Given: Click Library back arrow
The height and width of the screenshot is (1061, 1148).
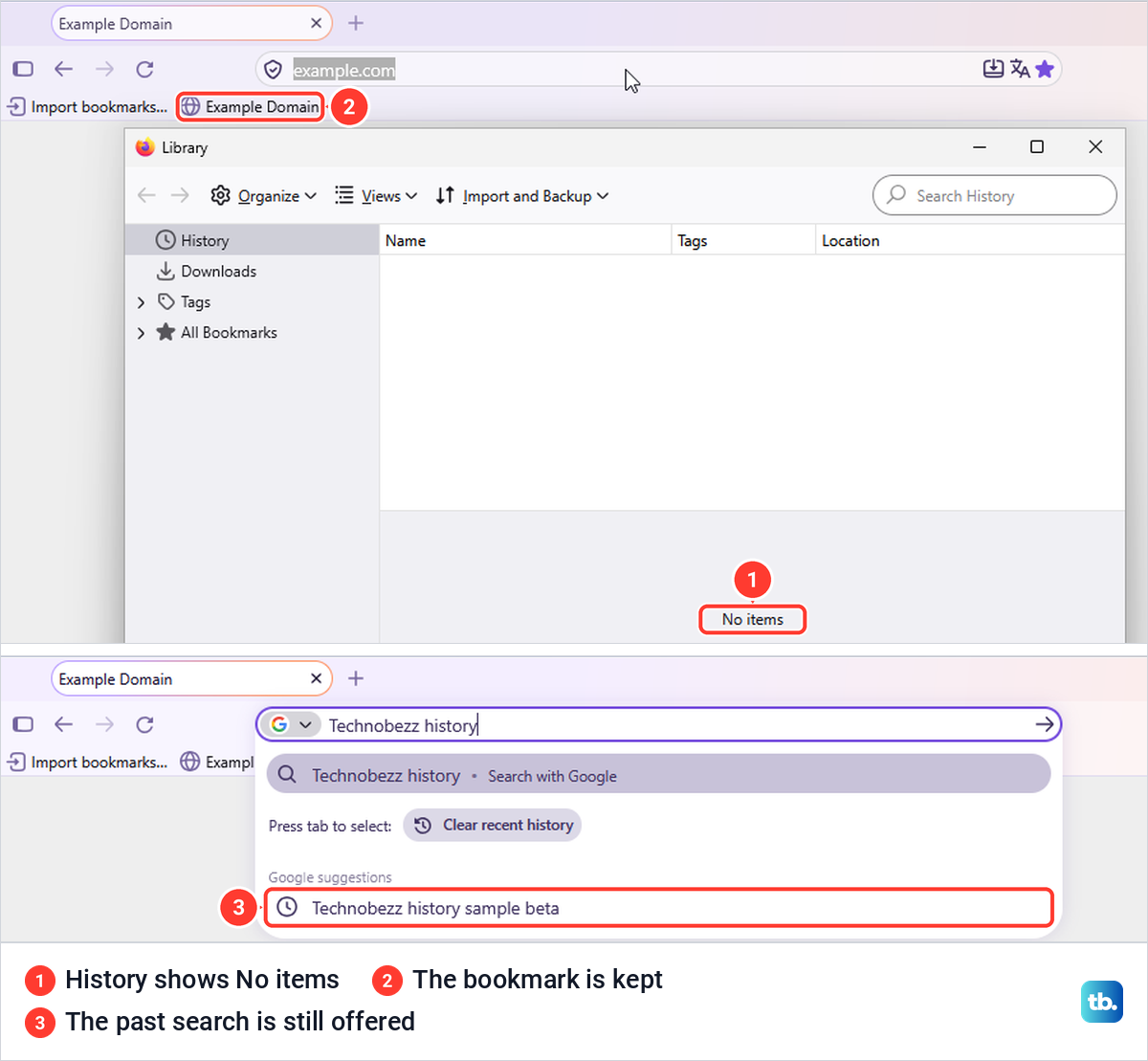Looking at the screenshot, I should click(x=146, y=195).
